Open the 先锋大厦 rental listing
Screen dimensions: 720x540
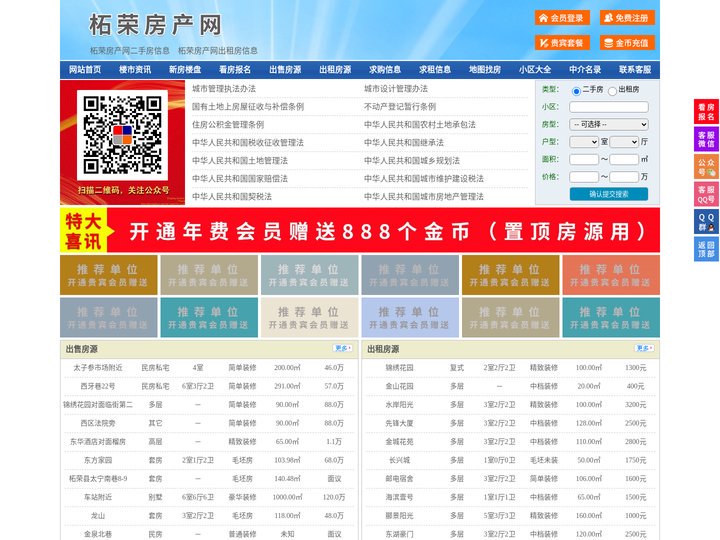(399, 423)
